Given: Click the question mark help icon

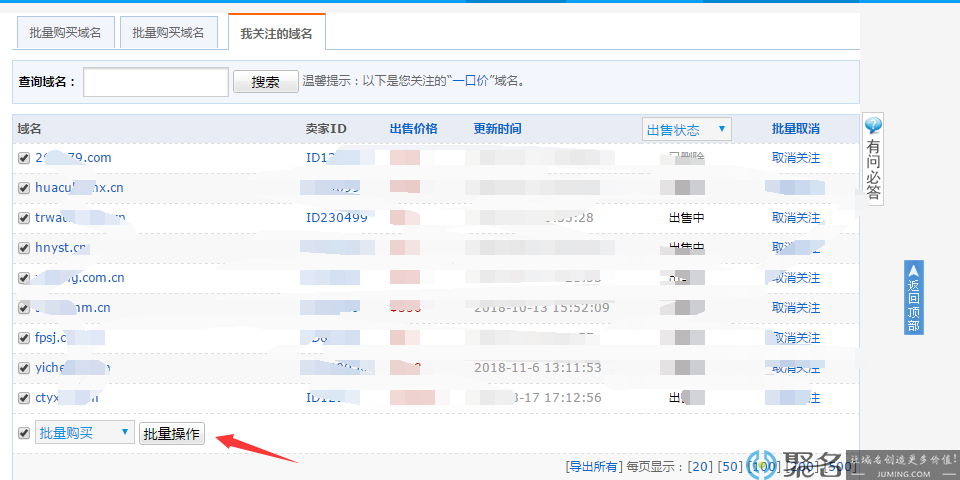Looking at the screenshot, I should point(872,126).
